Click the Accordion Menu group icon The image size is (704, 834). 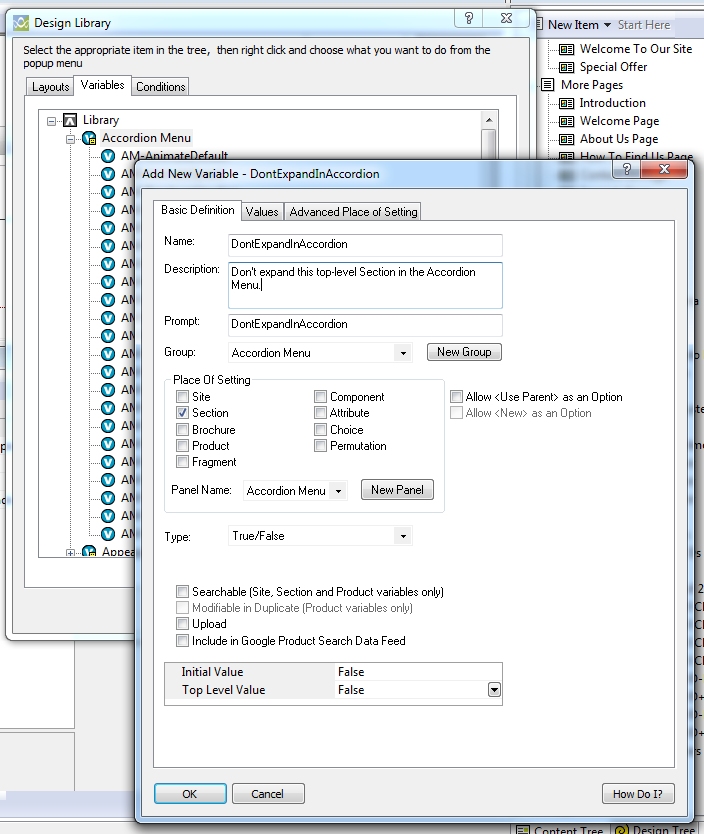(89, 138)
